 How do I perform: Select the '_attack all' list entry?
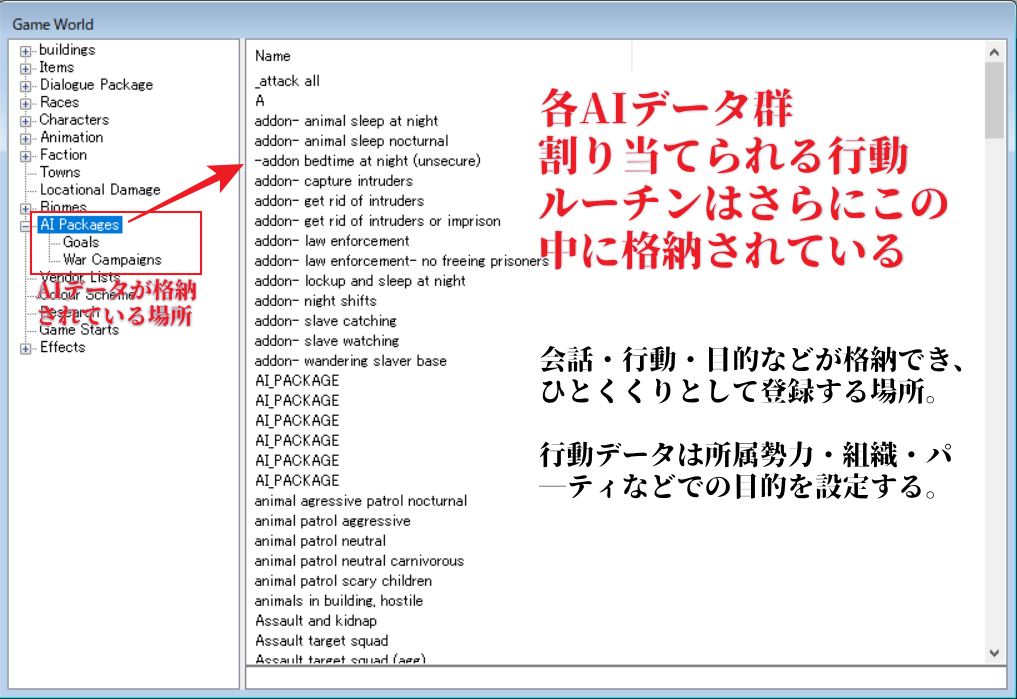pos(287,81)
